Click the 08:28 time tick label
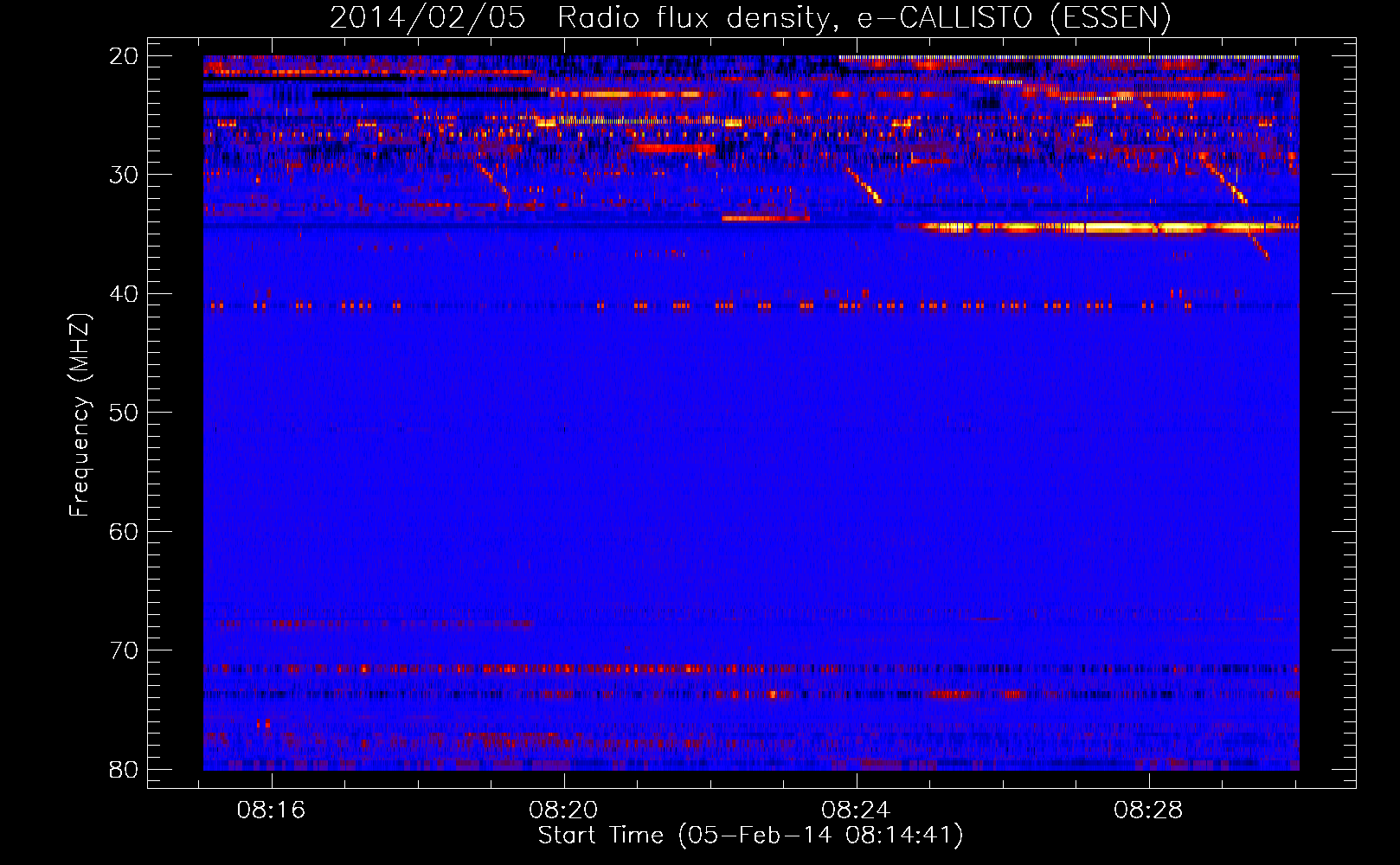The image size is (1400, 865). [1148, 811]
